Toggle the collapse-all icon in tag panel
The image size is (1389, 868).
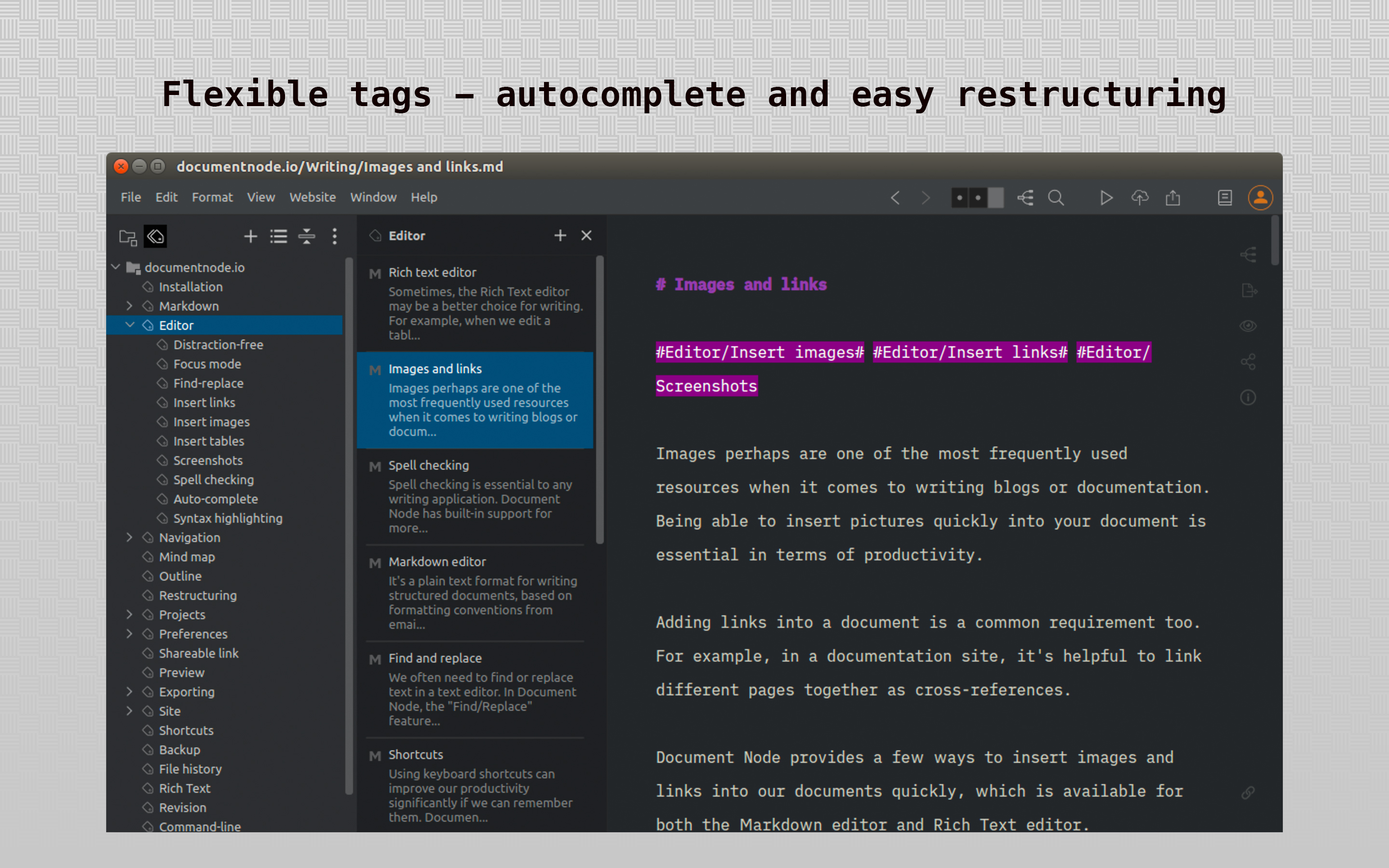click(x=307, y=236)
